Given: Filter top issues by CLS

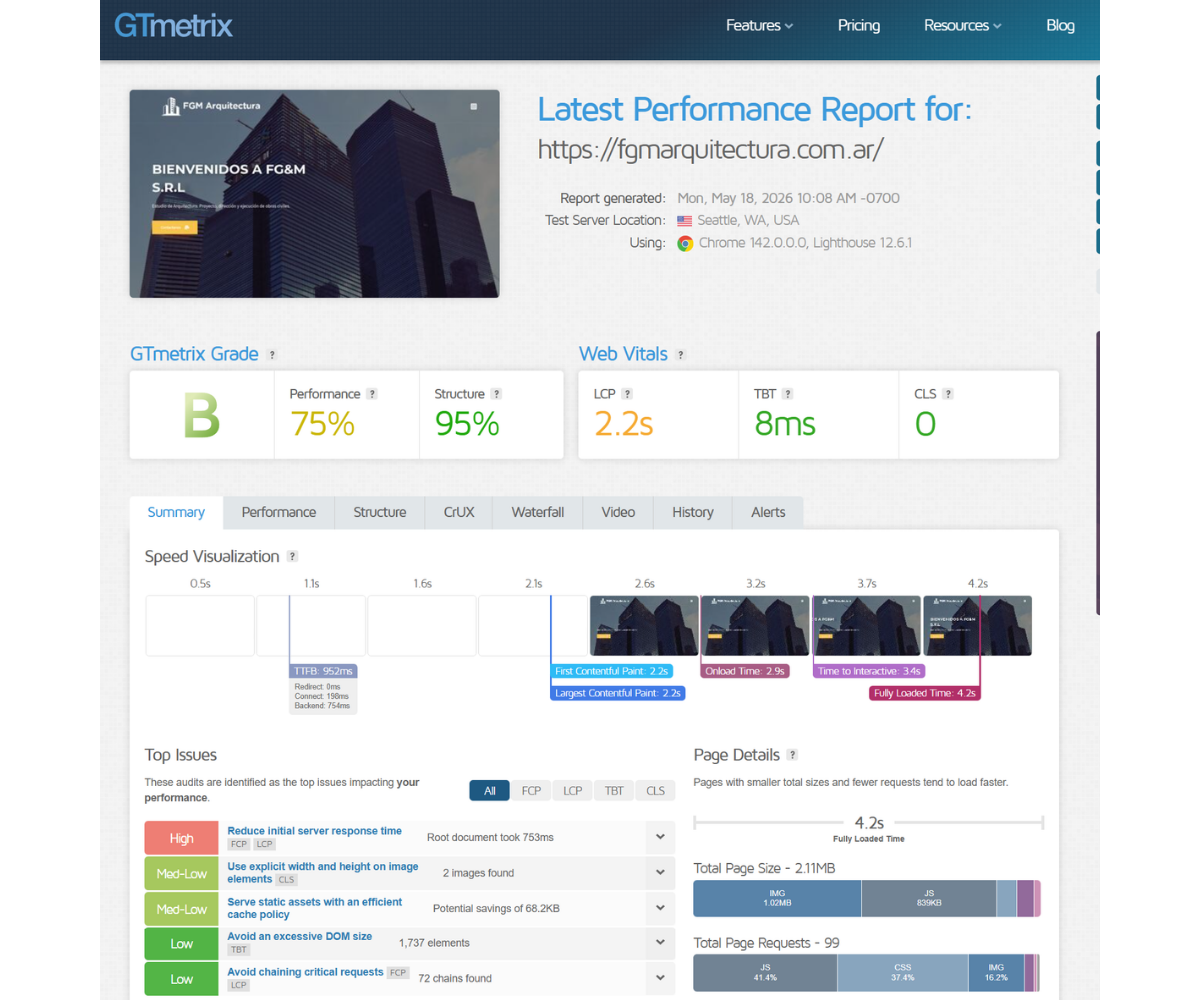Looking at the screenshot, I should pos(655,791).
